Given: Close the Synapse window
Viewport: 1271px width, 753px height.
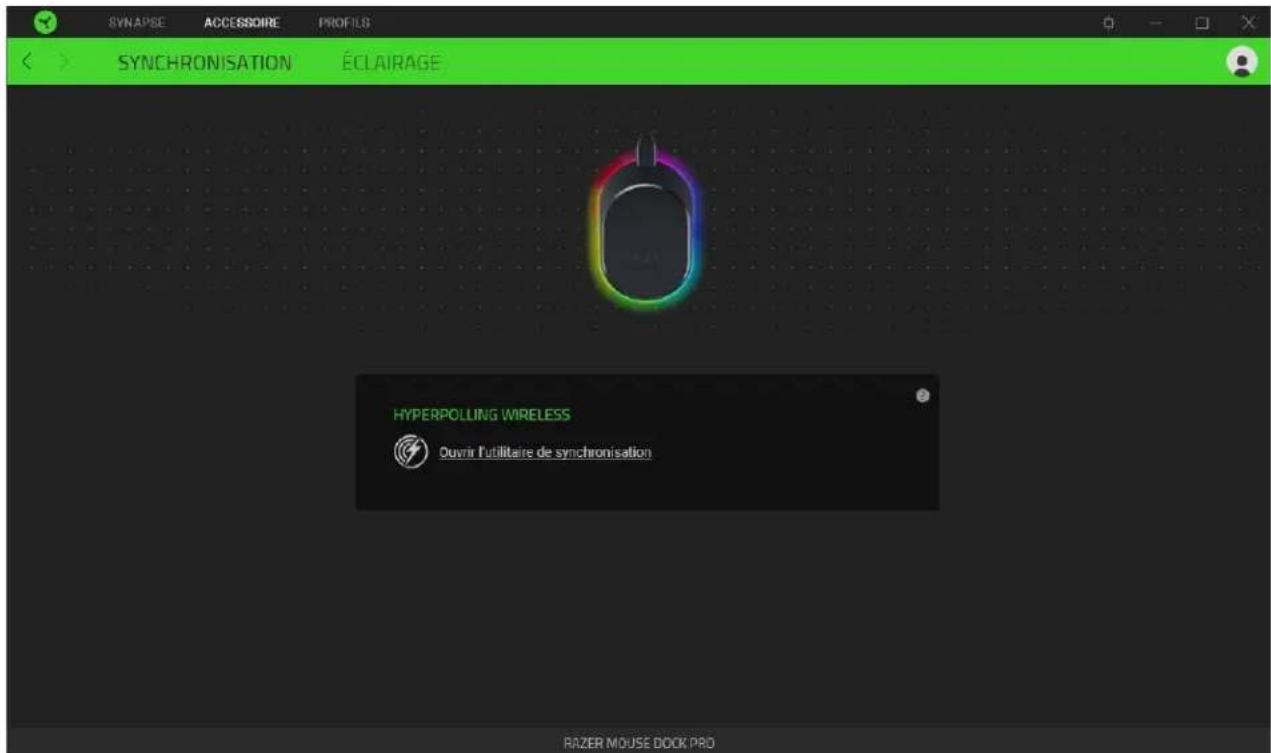Looking at the screenshot, I should (x=1248, y=21).
